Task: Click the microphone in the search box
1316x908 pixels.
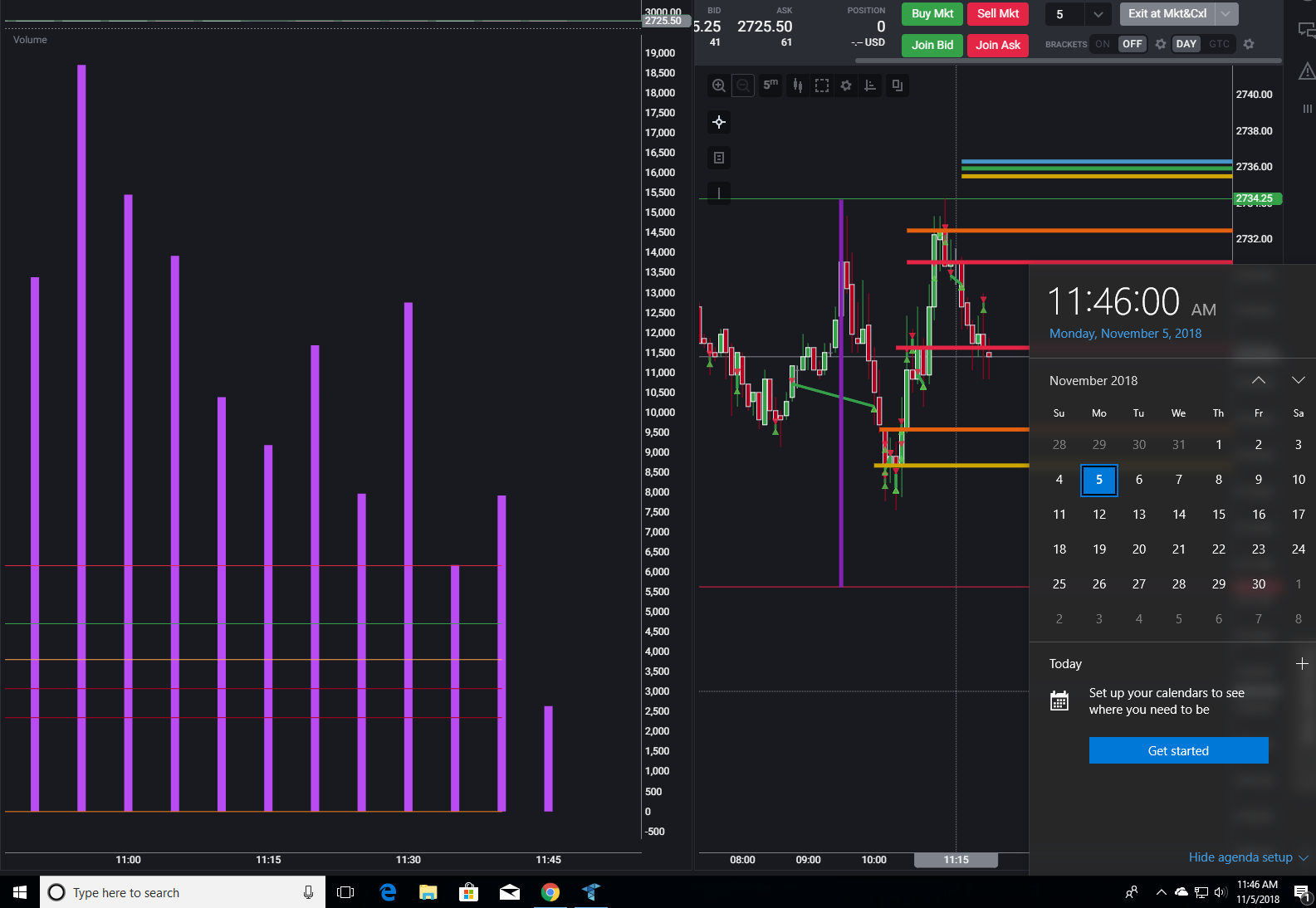Action: coord(308,892)
